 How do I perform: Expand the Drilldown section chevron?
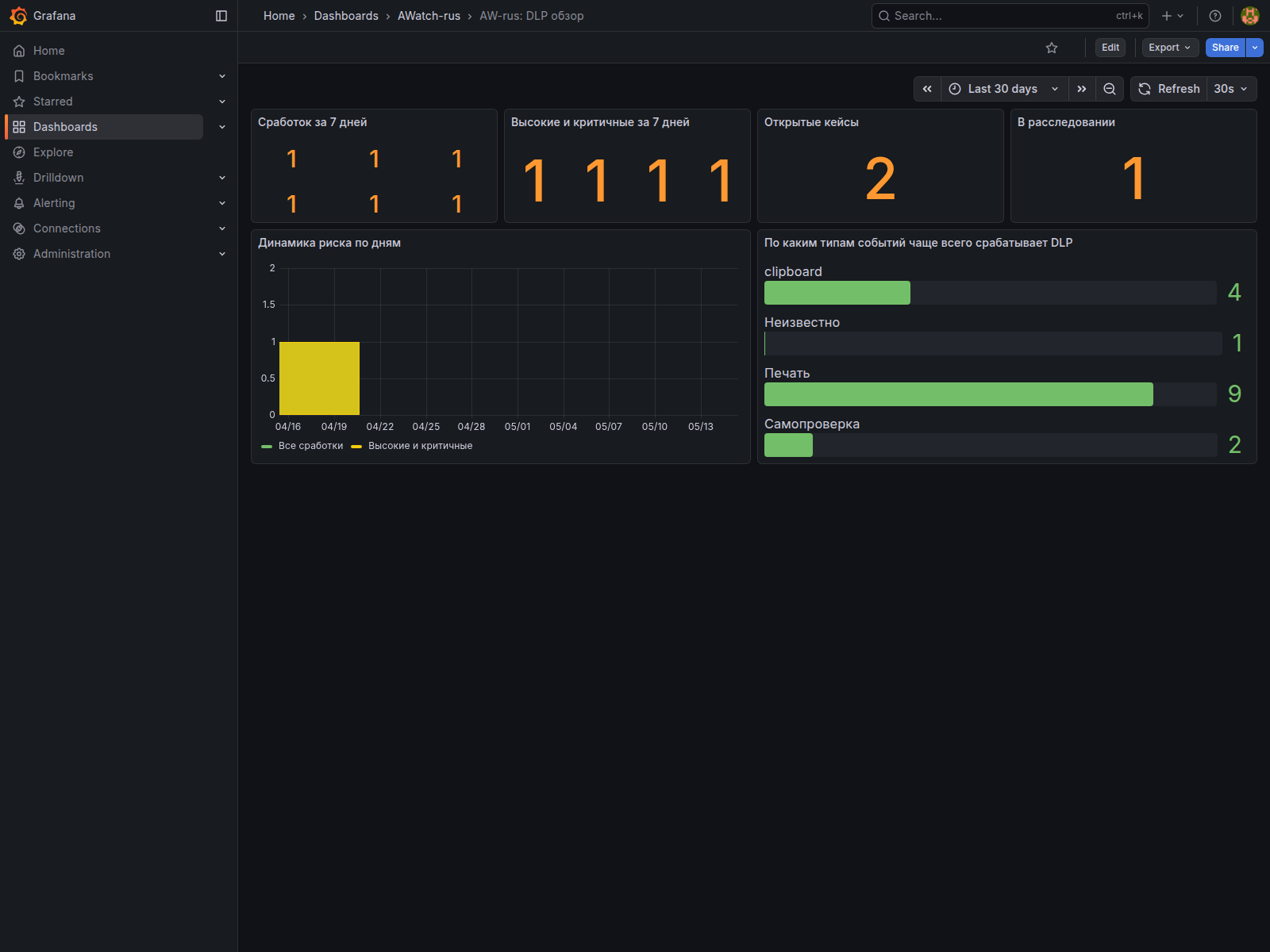pos(222,178)
